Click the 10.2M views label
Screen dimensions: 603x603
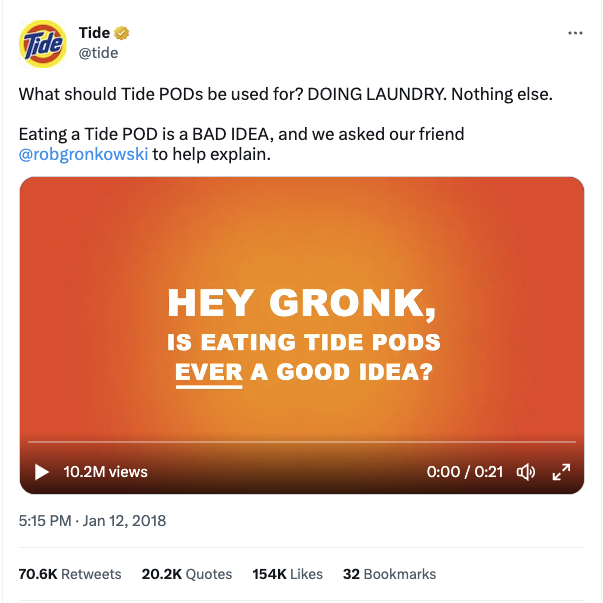coord(105,472)
